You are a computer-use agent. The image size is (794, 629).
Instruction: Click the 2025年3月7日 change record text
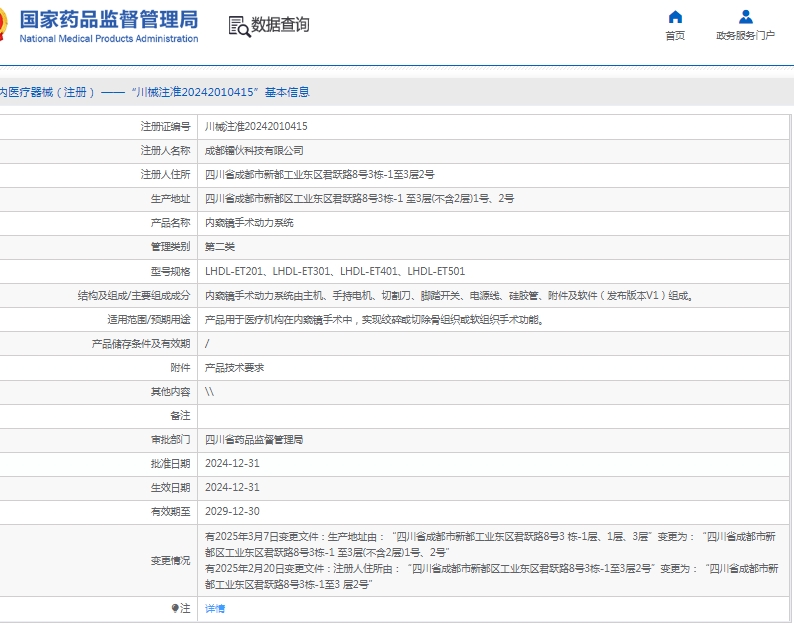pyautogui.click(x=490, y=544)
